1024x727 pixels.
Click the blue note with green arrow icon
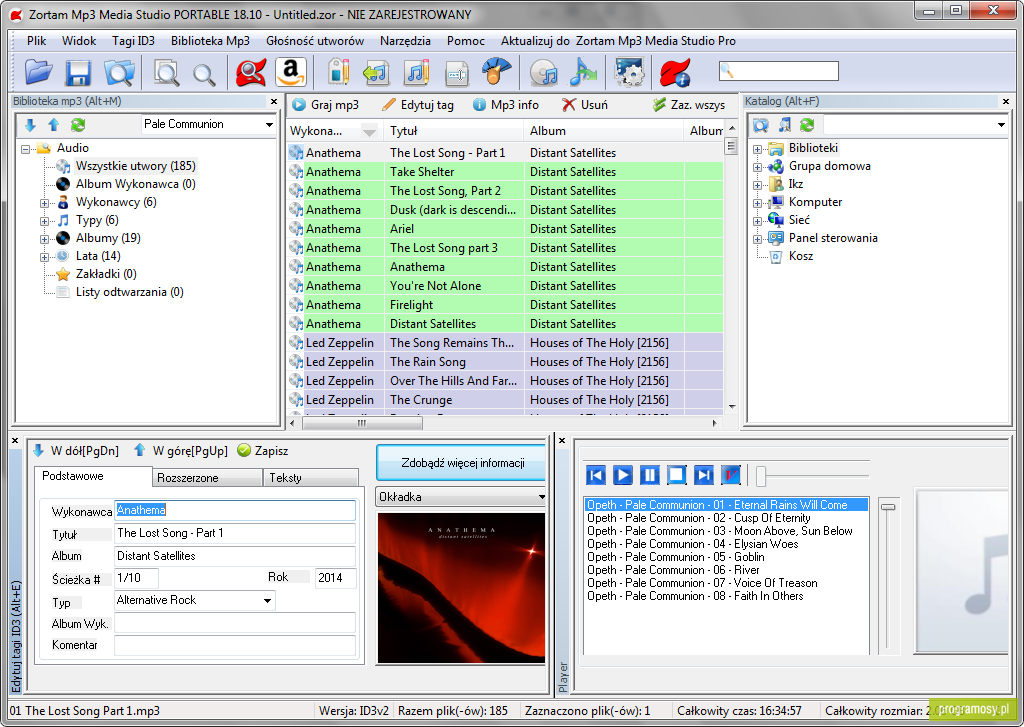tap(583, 72)
